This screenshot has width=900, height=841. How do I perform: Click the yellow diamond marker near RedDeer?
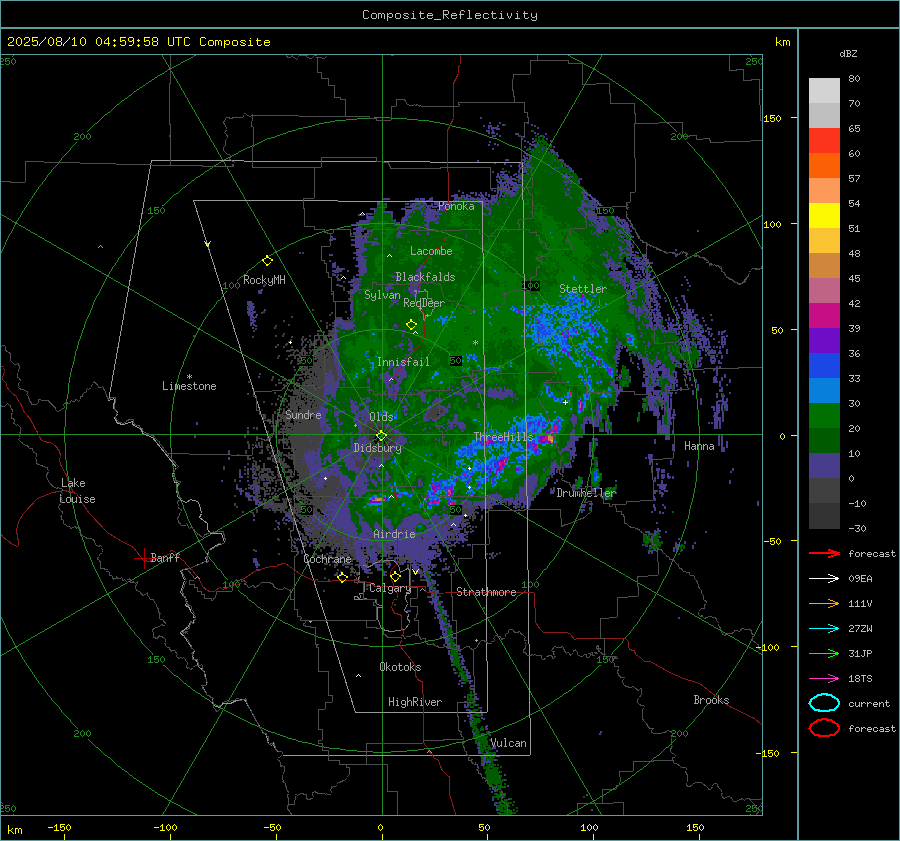pyautogui.click(x=411, y=325)
